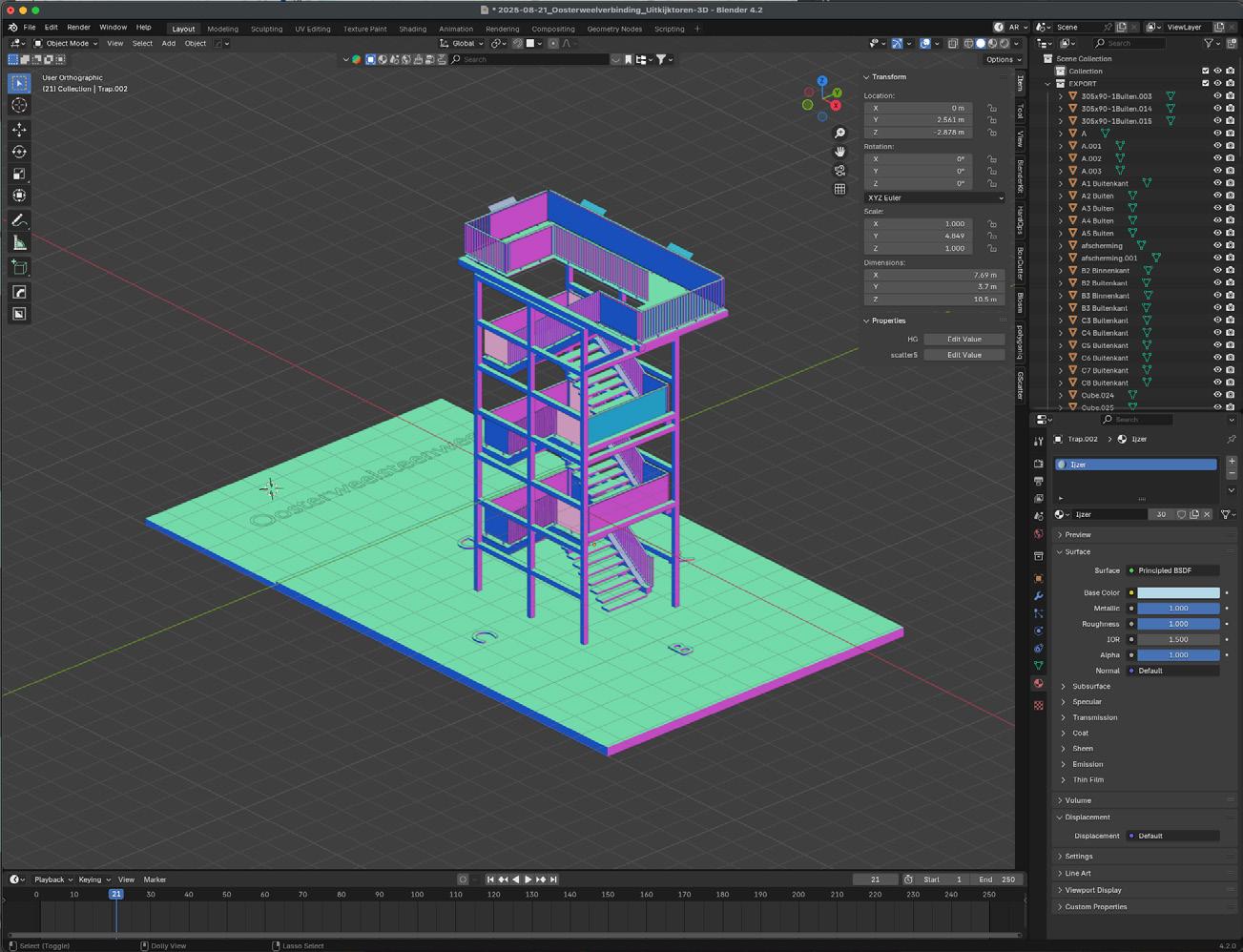Viewport: 1243px width, 952px height.
Task: Click the zoom magnifier viewport icon
Action: point(839,133)
